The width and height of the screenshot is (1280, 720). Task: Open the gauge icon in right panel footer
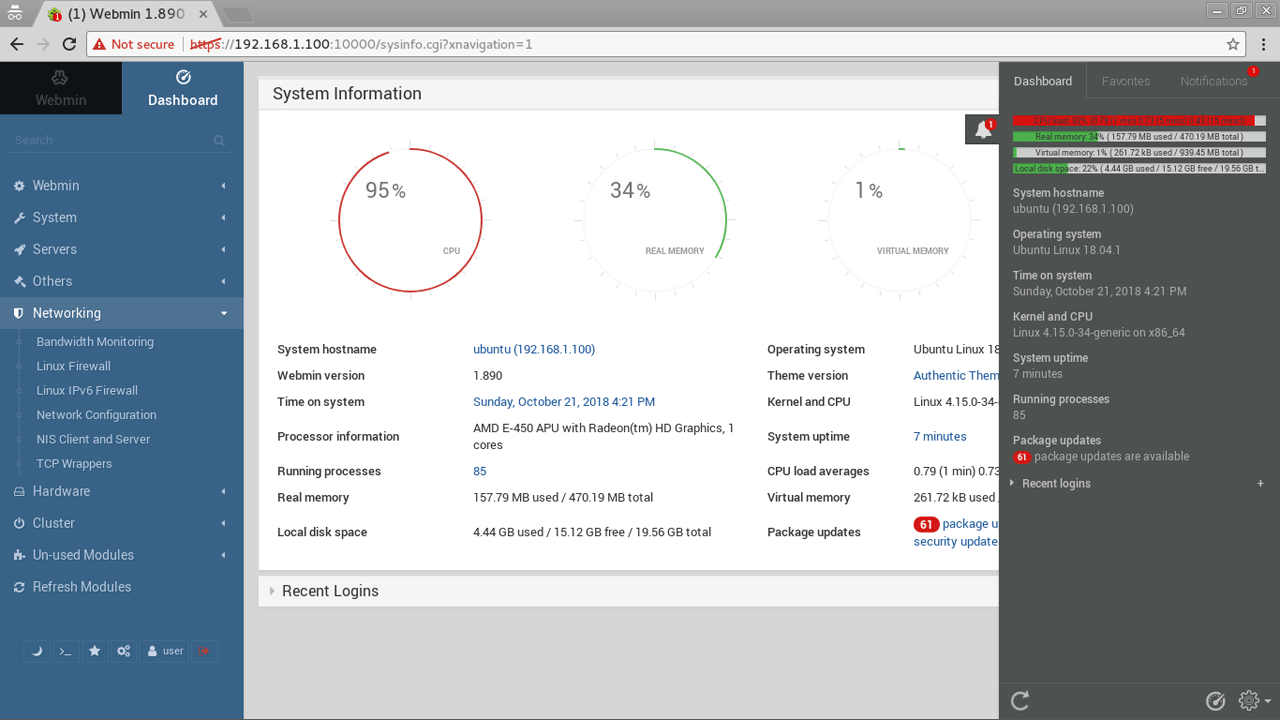(1216, 701)
